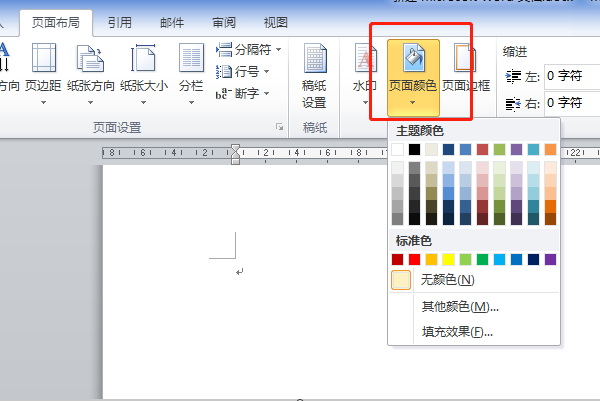This screenshot has width=600, height=401.
Task: Expand the 行号 dropdown arrow
Action: coord(266,72)
